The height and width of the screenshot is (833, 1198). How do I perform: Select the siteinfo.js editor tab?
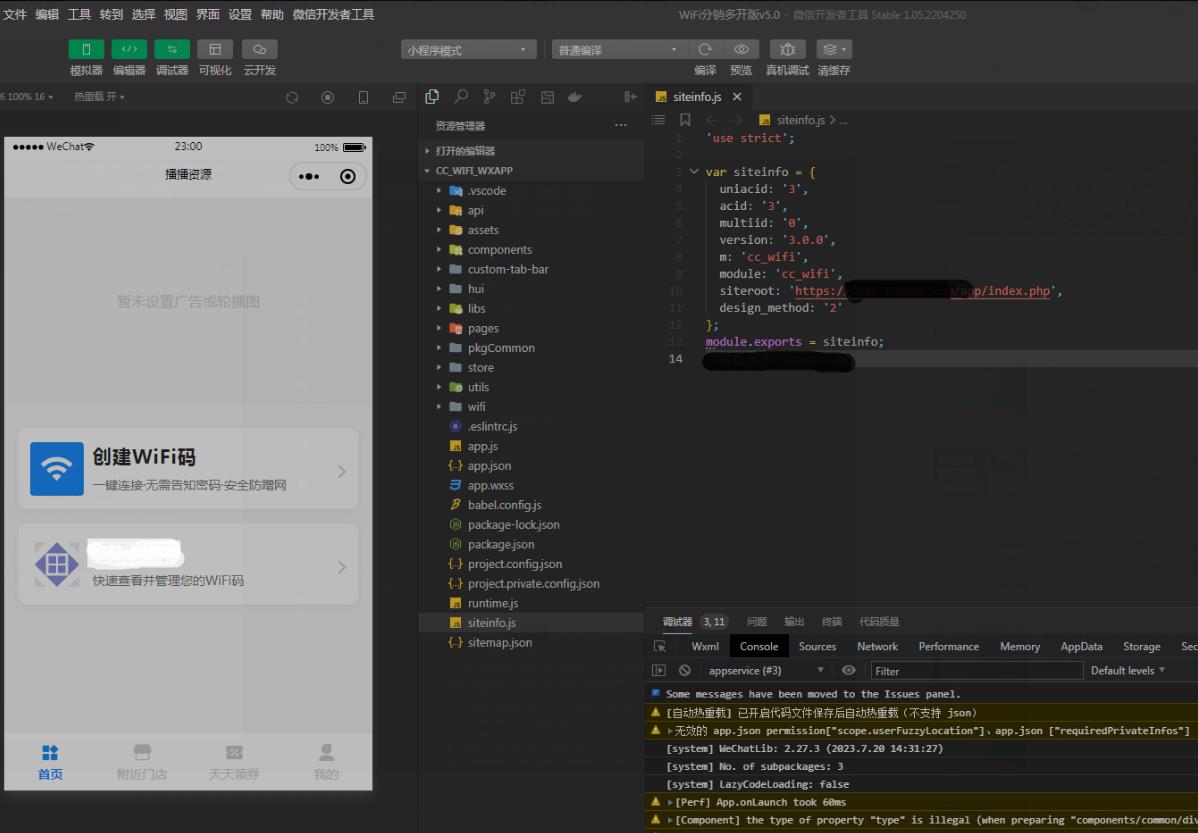pyautogui.click(x=698, y=96)
